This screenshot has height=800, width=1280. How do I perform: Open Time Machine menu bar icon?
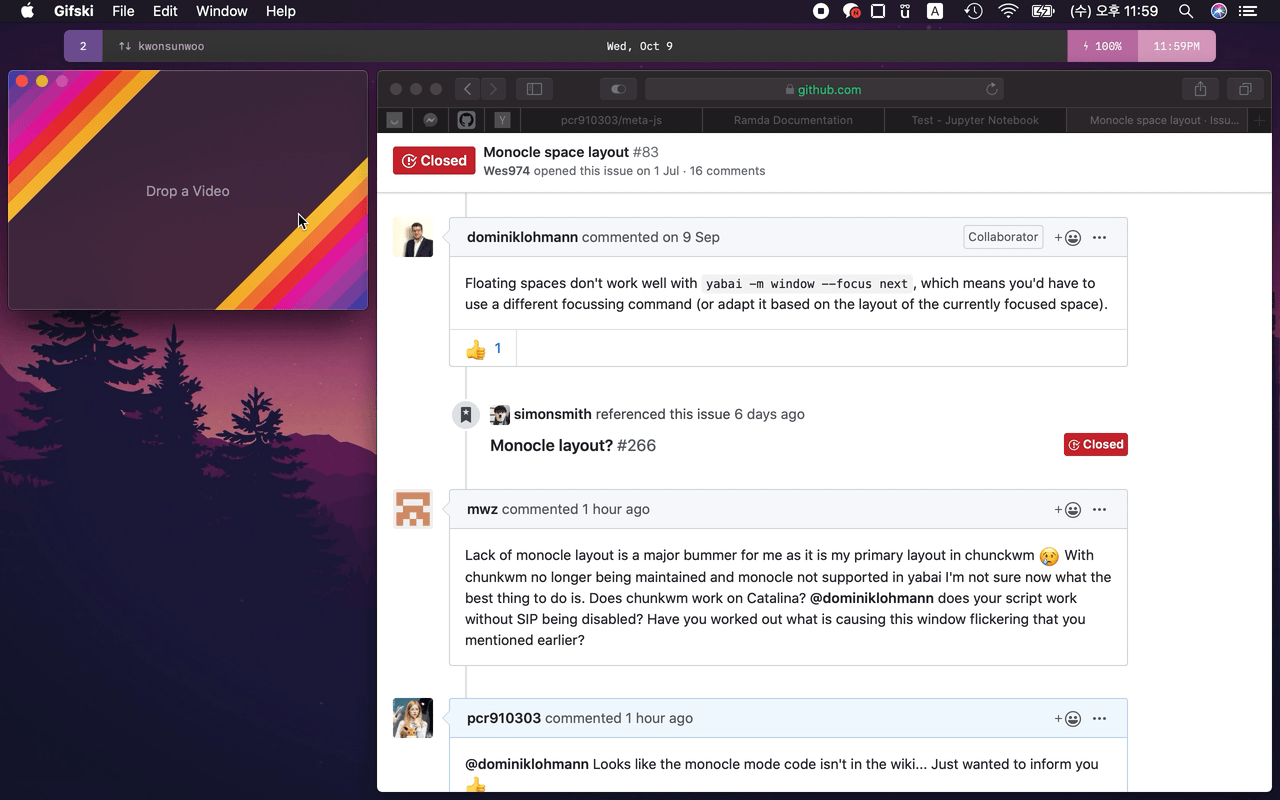click(973, 11)
